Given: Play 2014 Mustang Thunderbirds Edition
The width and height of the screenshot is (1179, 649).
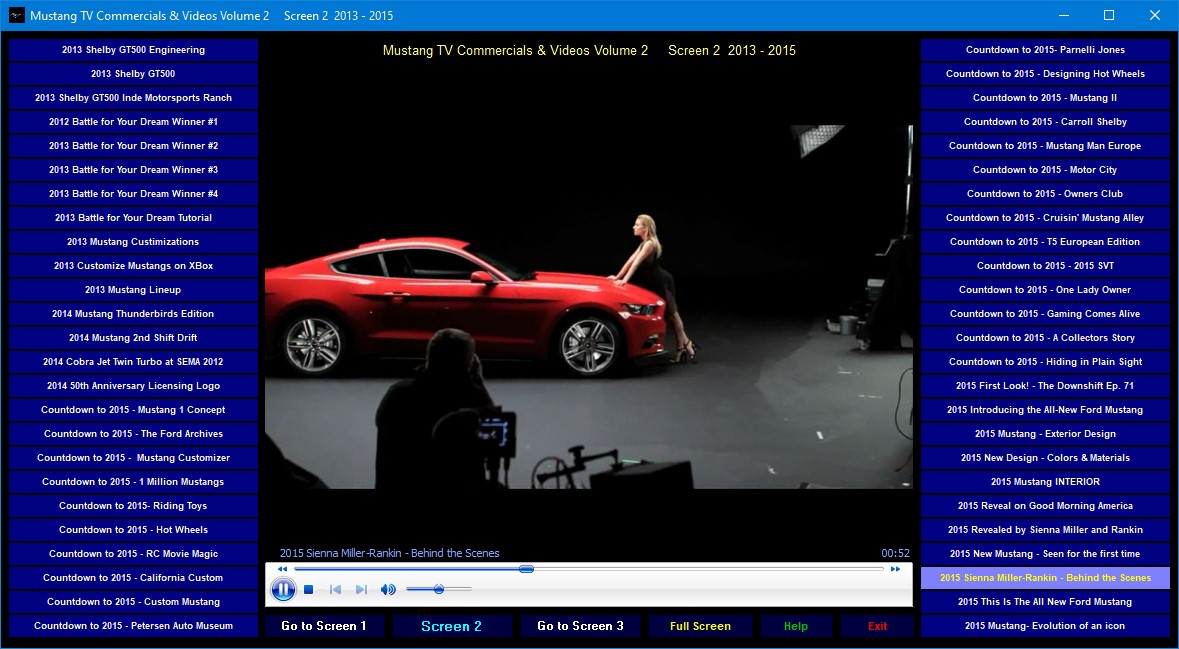Looking at the screenshot, I should point(133,314).
